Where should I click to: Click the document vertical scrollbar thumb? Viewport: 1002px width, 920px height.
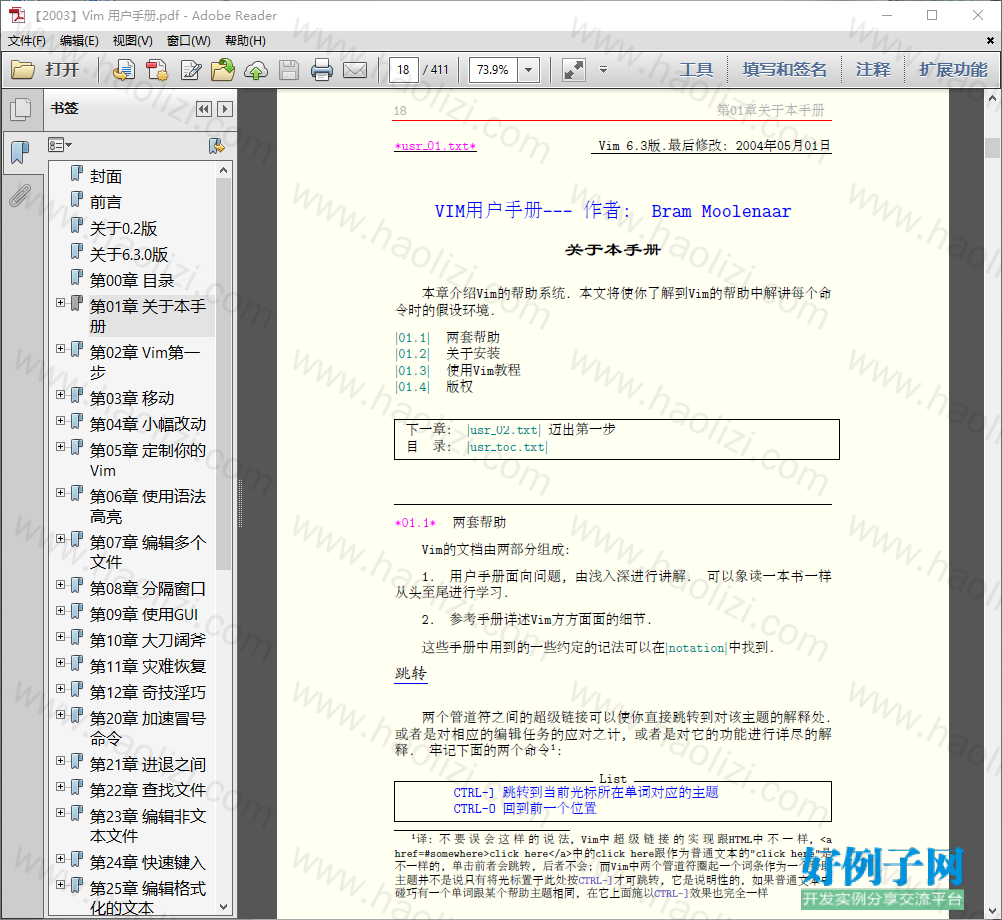tap(992, 148)
